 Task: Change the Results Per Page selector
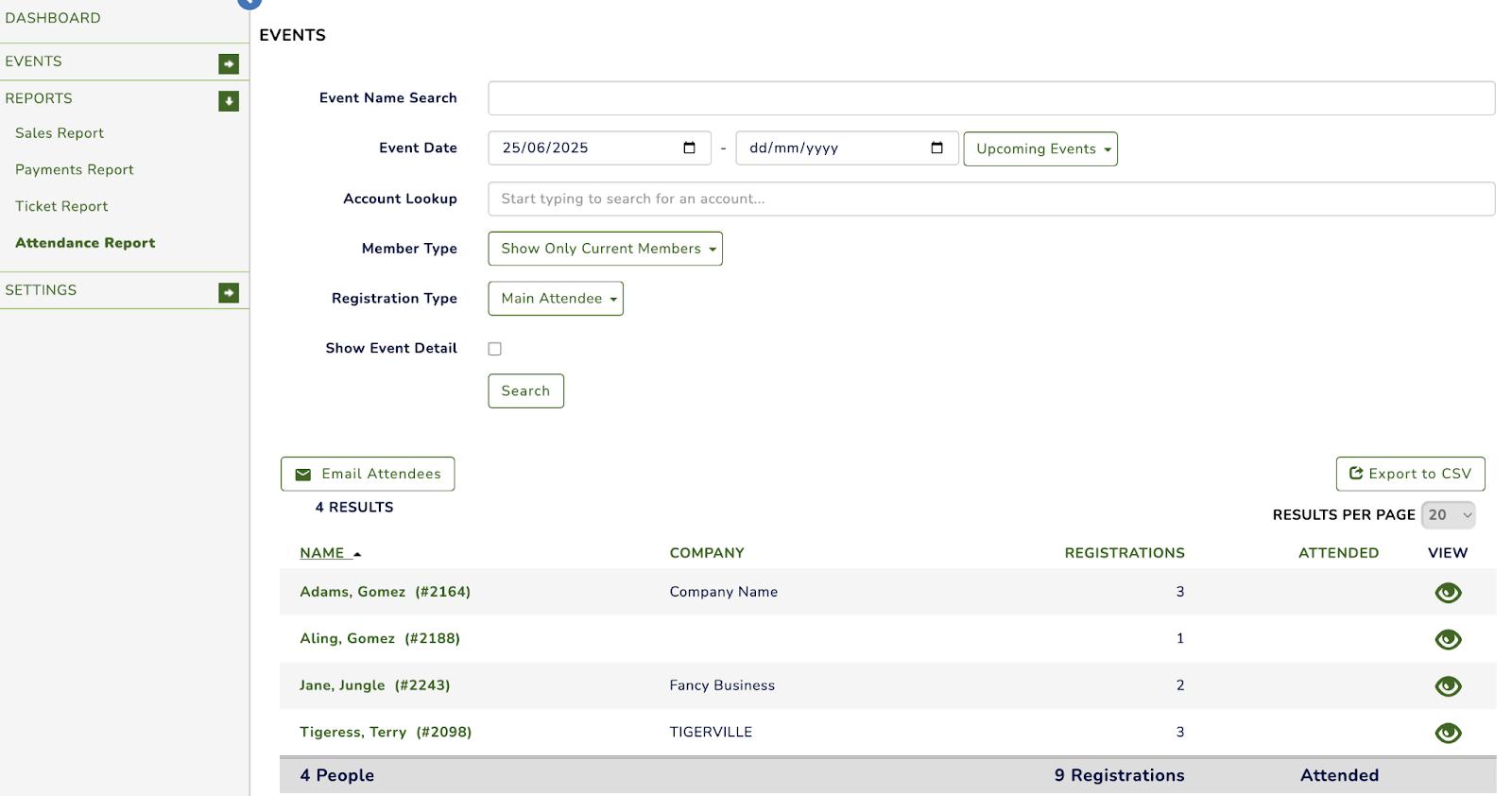coord(1448,515)
